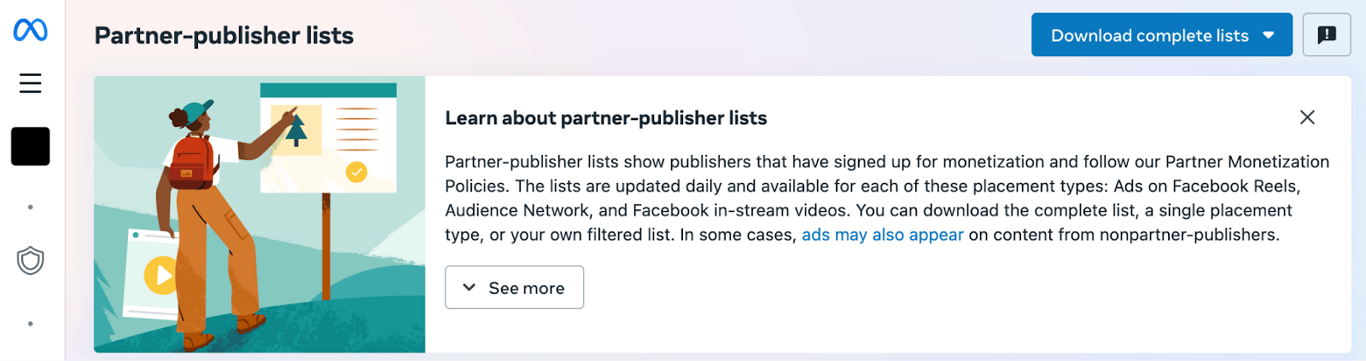This screenshot has height=361, width=1366.
Task: Click the sidebar dot below the shield
Action: coord(30,324)
